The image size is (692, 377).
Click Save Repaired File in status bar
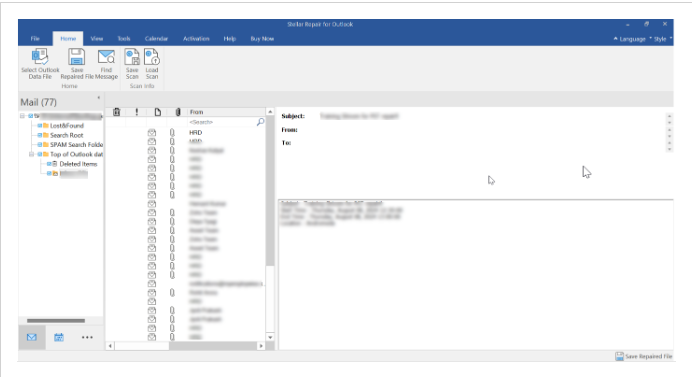coord(644,356)
